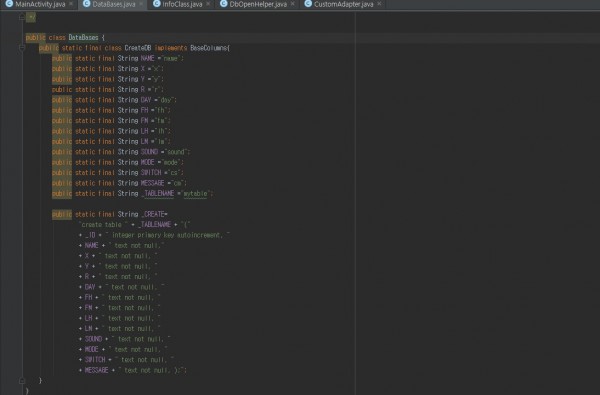Screen dimensions: 600x395
Task: Click _TABLENAME in the create table expression
Action: (154, 225)
